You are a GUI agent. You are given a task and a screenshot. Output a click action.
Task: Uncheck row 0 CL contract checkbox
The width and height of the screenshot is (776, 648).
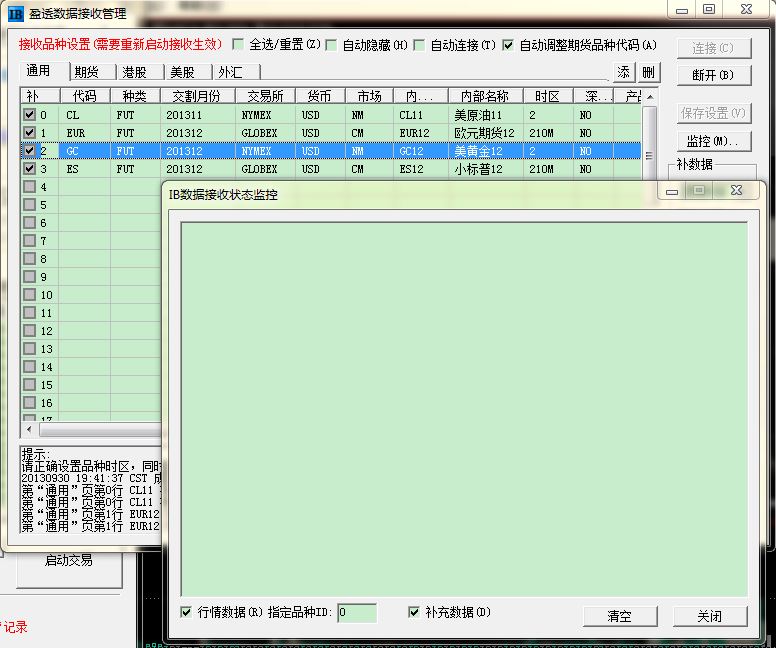tap(29, 115)
